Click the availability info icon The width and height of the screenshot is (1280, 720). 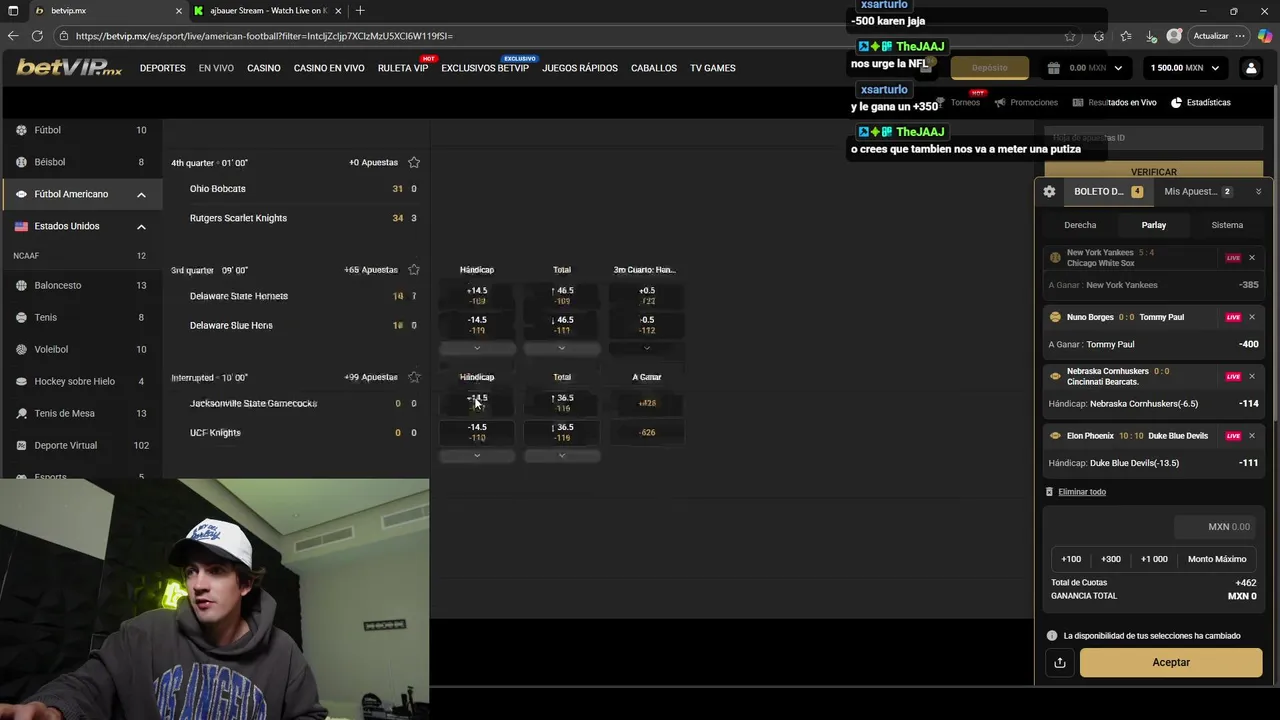coord(1052,636)
